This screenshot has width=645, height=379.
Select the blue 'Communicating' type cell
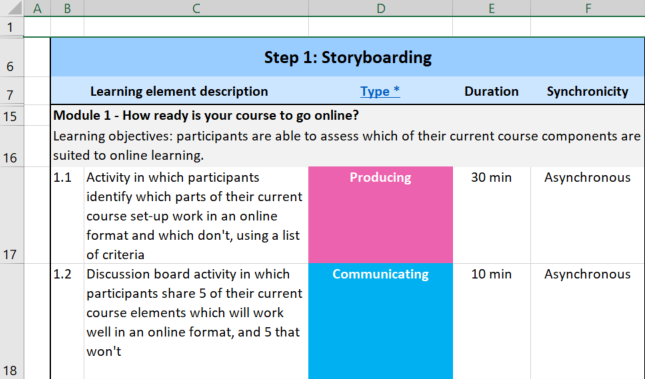pos(381,321)
